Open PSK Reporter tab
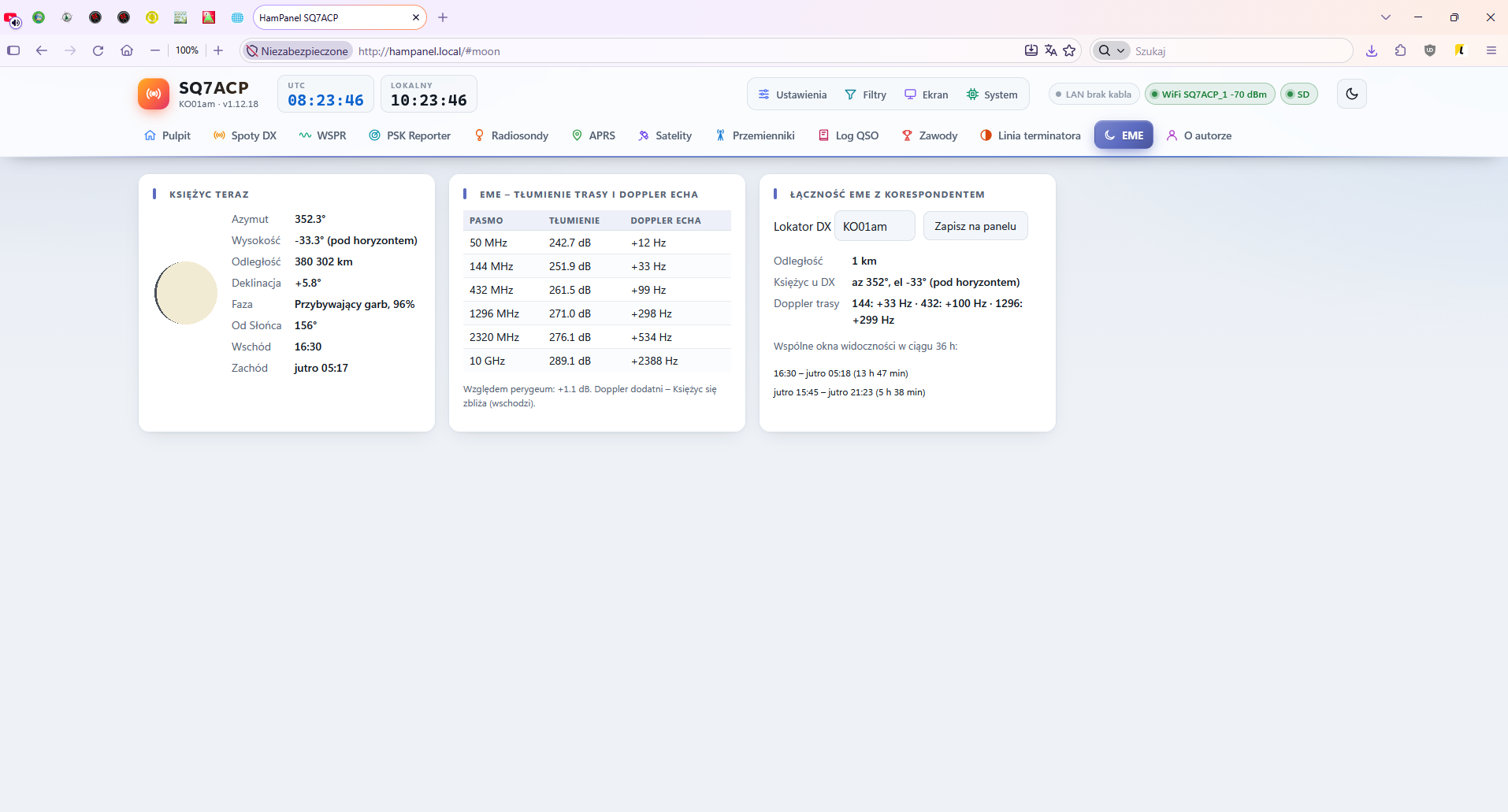Screen dimensions: 1508x812 (x=410, y=135)
